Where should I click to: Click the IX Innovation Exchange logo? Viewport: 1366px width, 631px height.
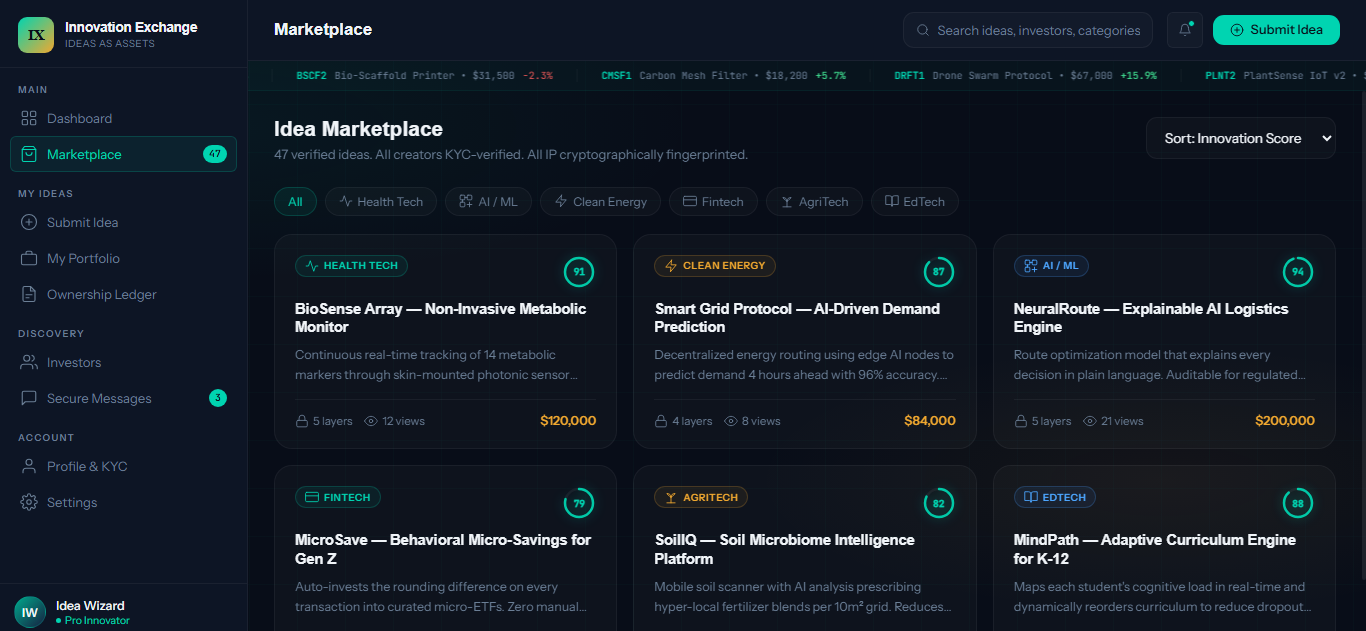(36, 34)
